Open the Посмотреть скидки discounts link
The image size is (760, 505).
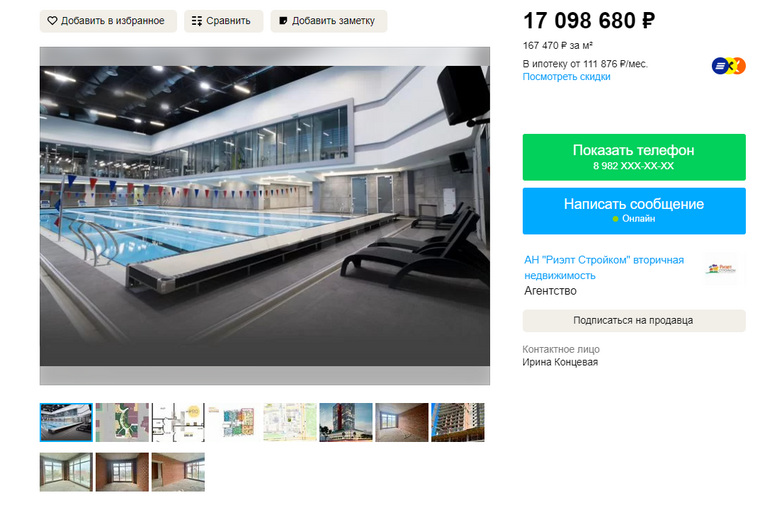click(566, 77)
